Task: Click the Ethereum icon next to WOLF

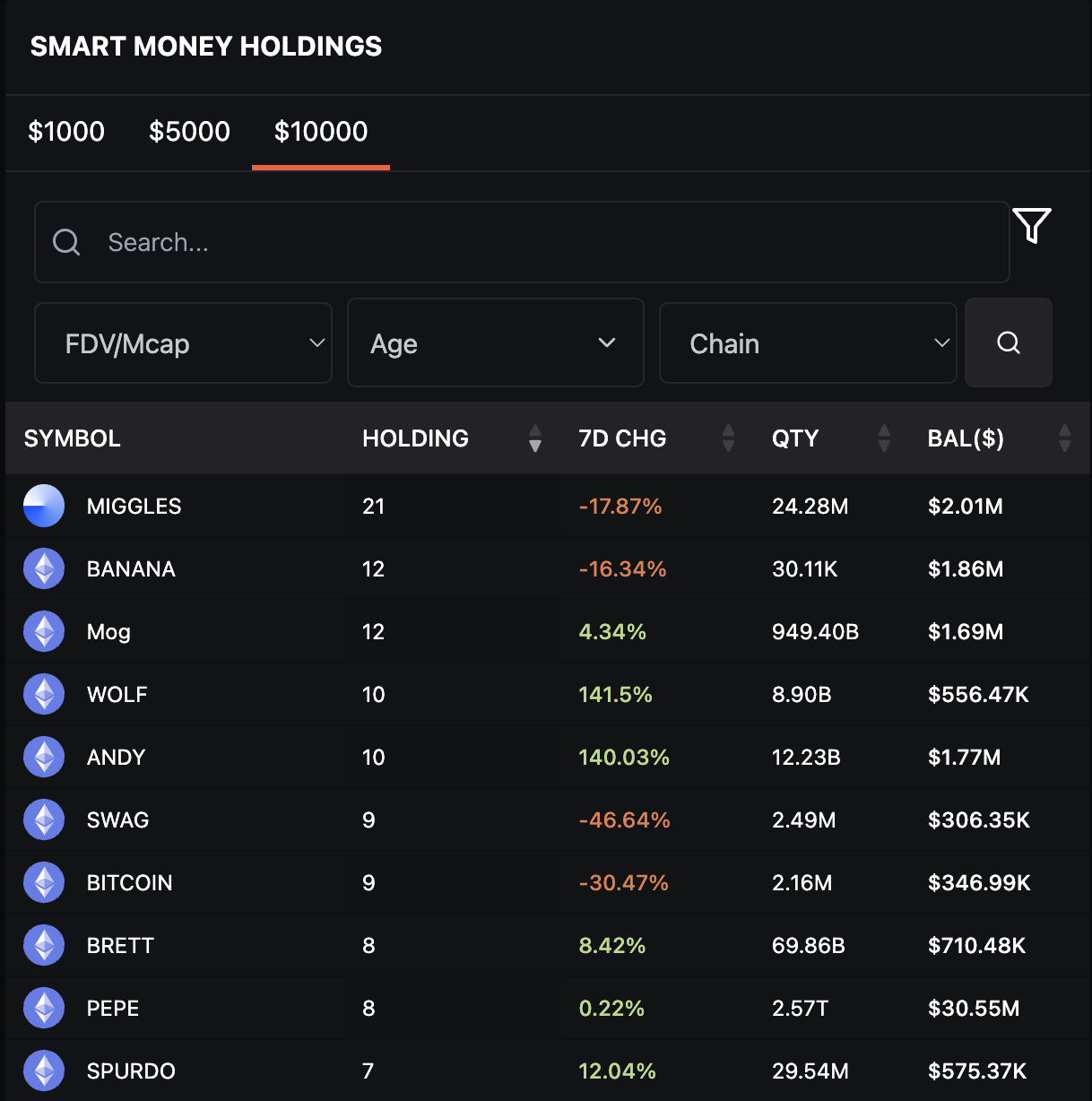Action: 44,694
